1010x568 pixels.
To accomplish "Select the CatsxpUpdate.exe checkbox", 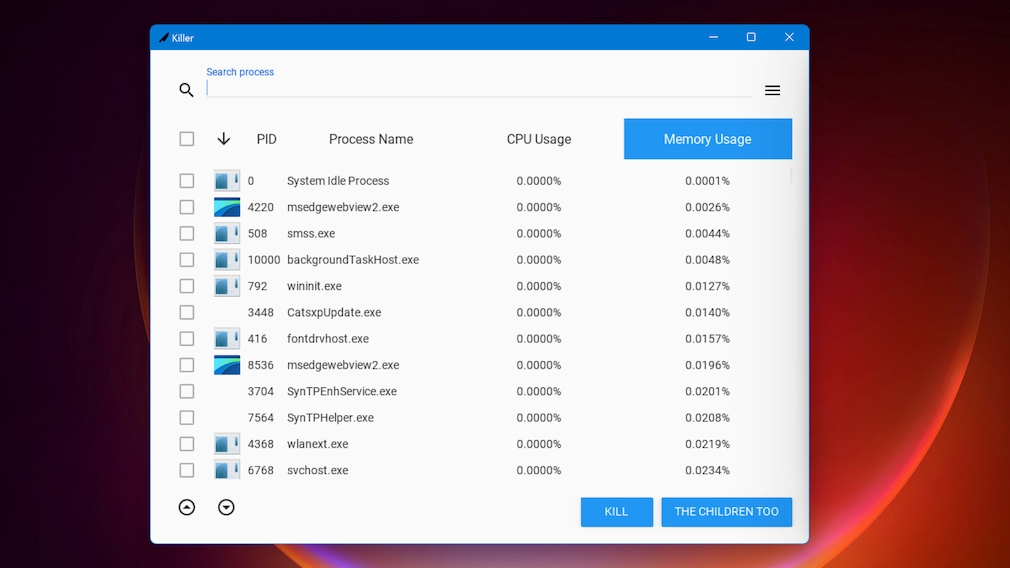I will click(187, 312).
